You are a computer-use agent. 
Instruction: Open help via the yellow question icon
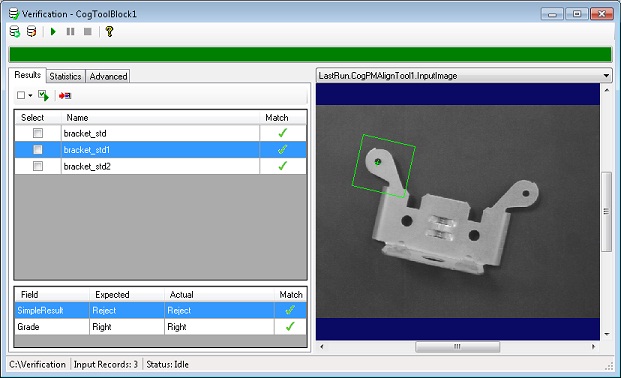[110, 31]
